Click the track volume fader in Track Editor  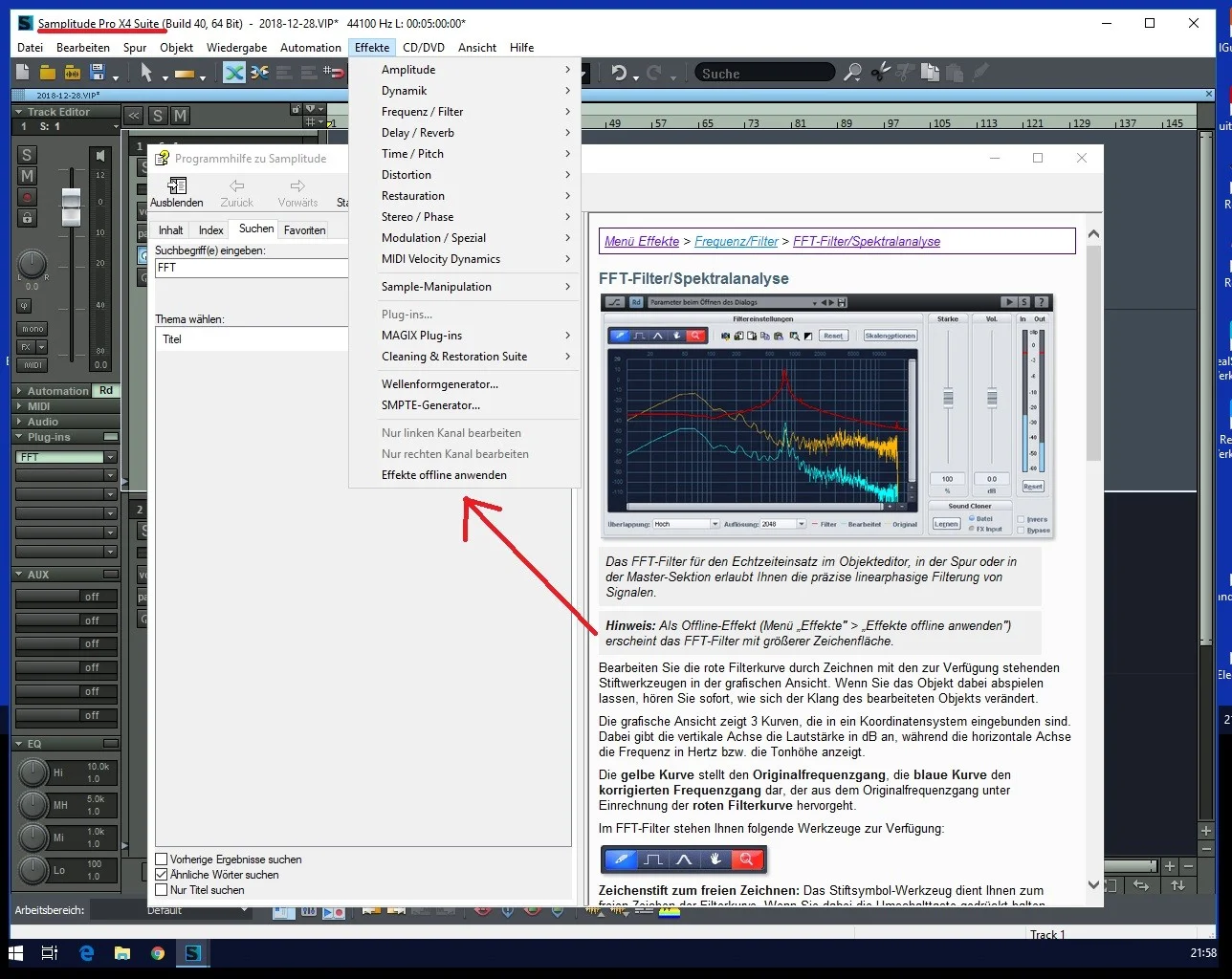(x=72, y=206)
